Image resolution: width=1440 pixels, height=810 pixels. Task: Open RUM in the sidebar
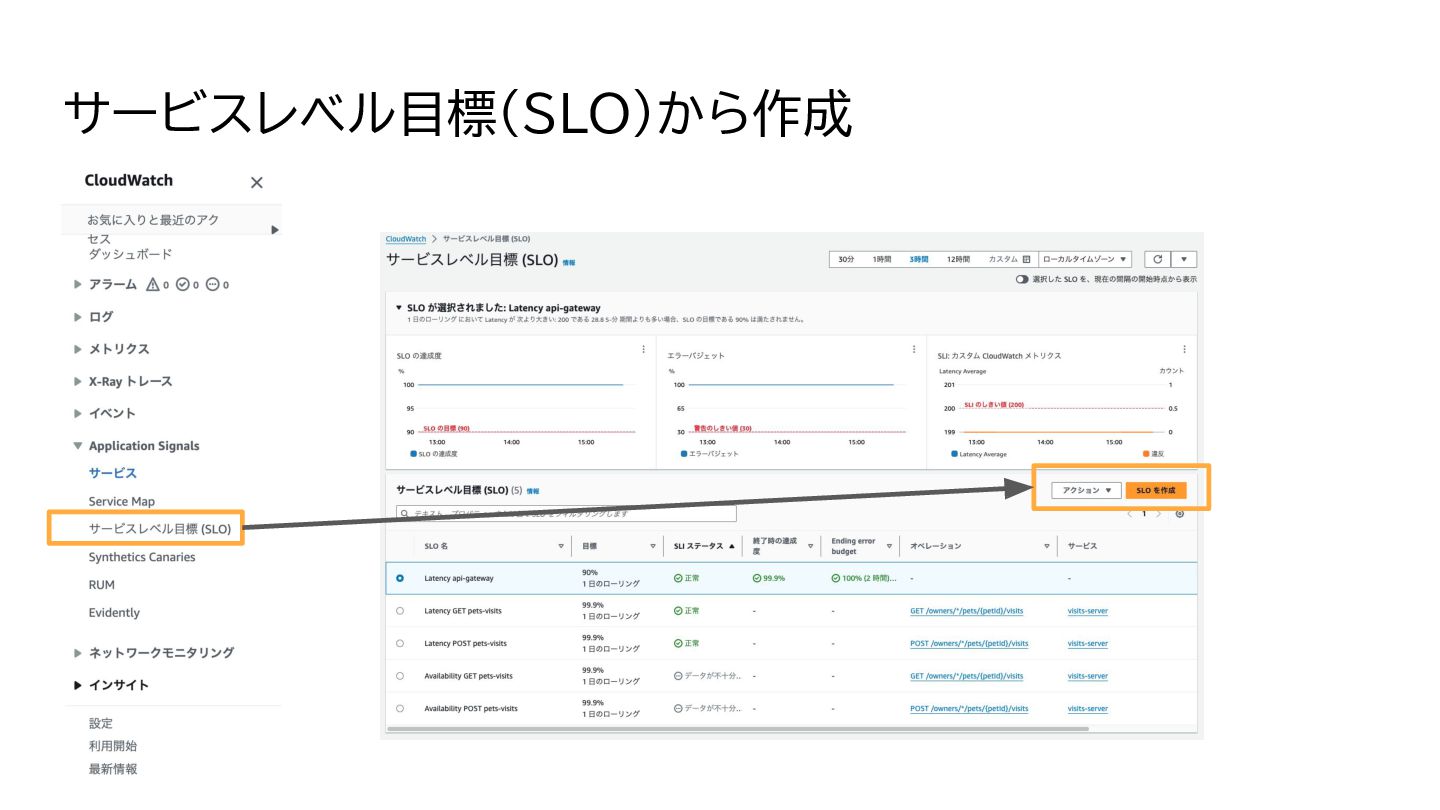[x=102, y=585]
